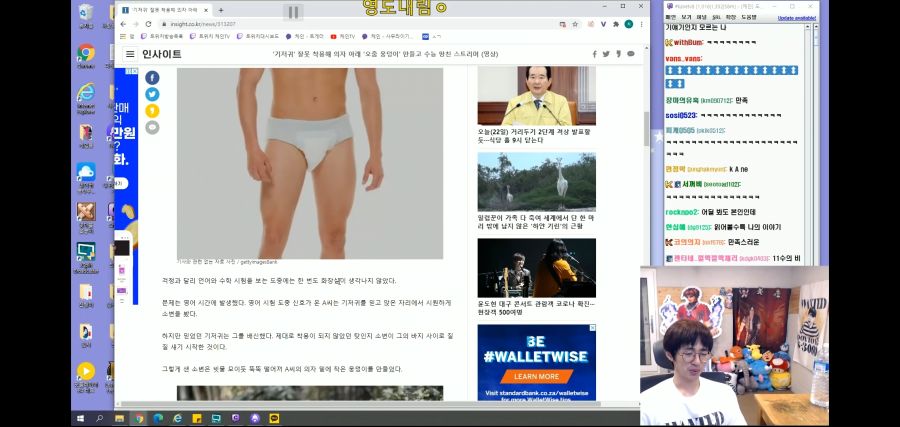
Task: Open Chrome three-dot menu
Action: 641,24
